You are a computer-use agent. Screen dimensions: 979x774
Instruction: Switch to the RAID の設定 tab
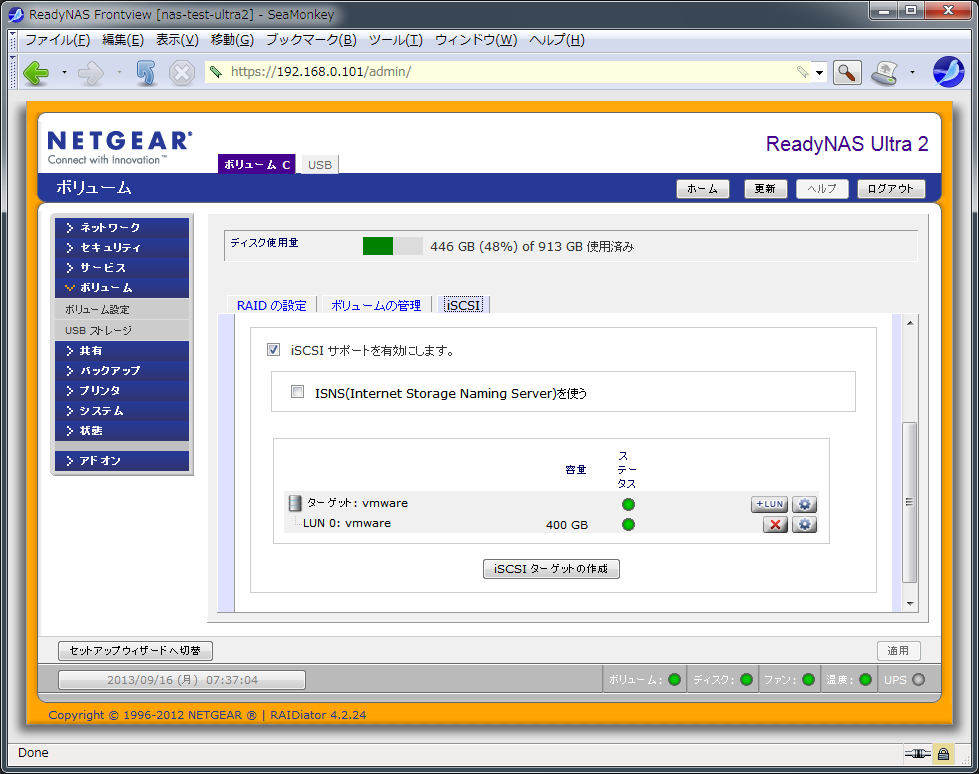[x=272, y=305]
